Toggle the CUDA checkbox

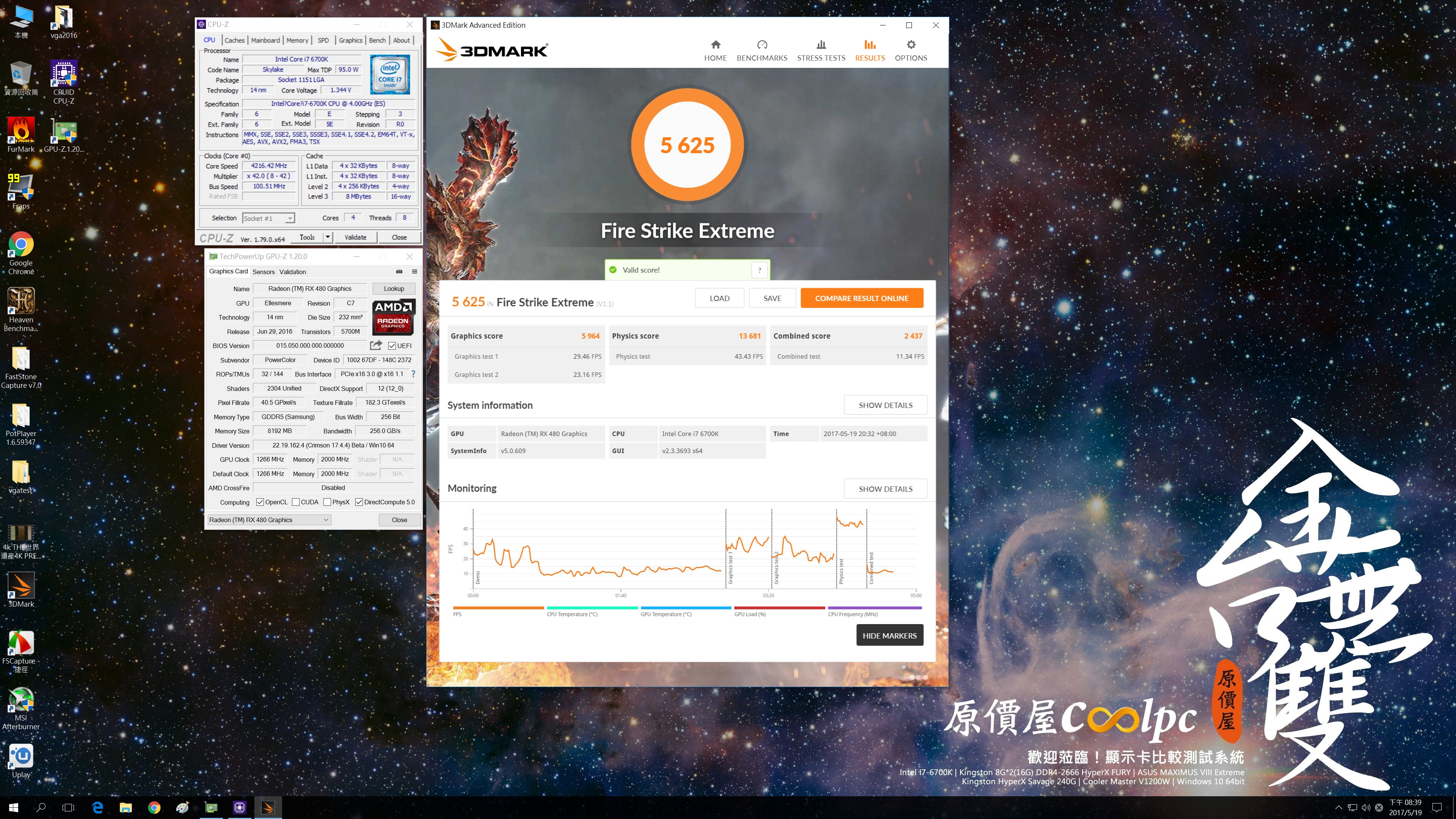coord(296,502)
